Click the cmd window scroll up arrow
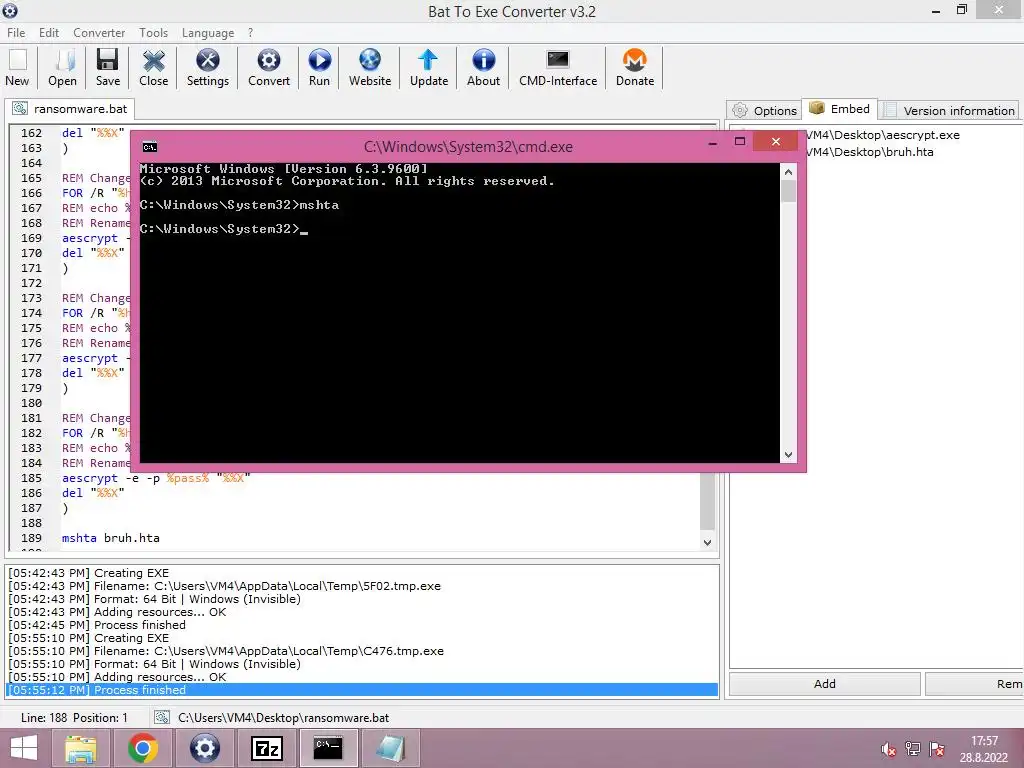This screenshot has height=768, width=1024. pos(788,172)
